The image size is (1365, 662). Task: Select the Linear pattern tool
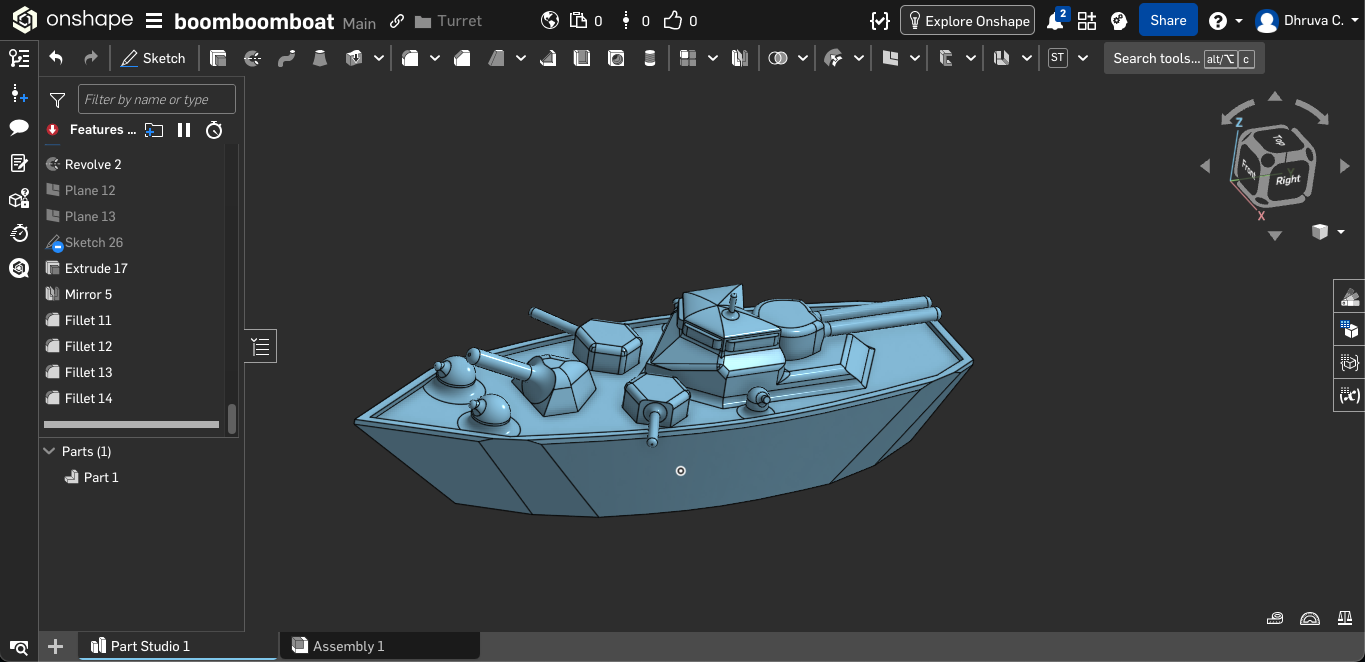687,59
